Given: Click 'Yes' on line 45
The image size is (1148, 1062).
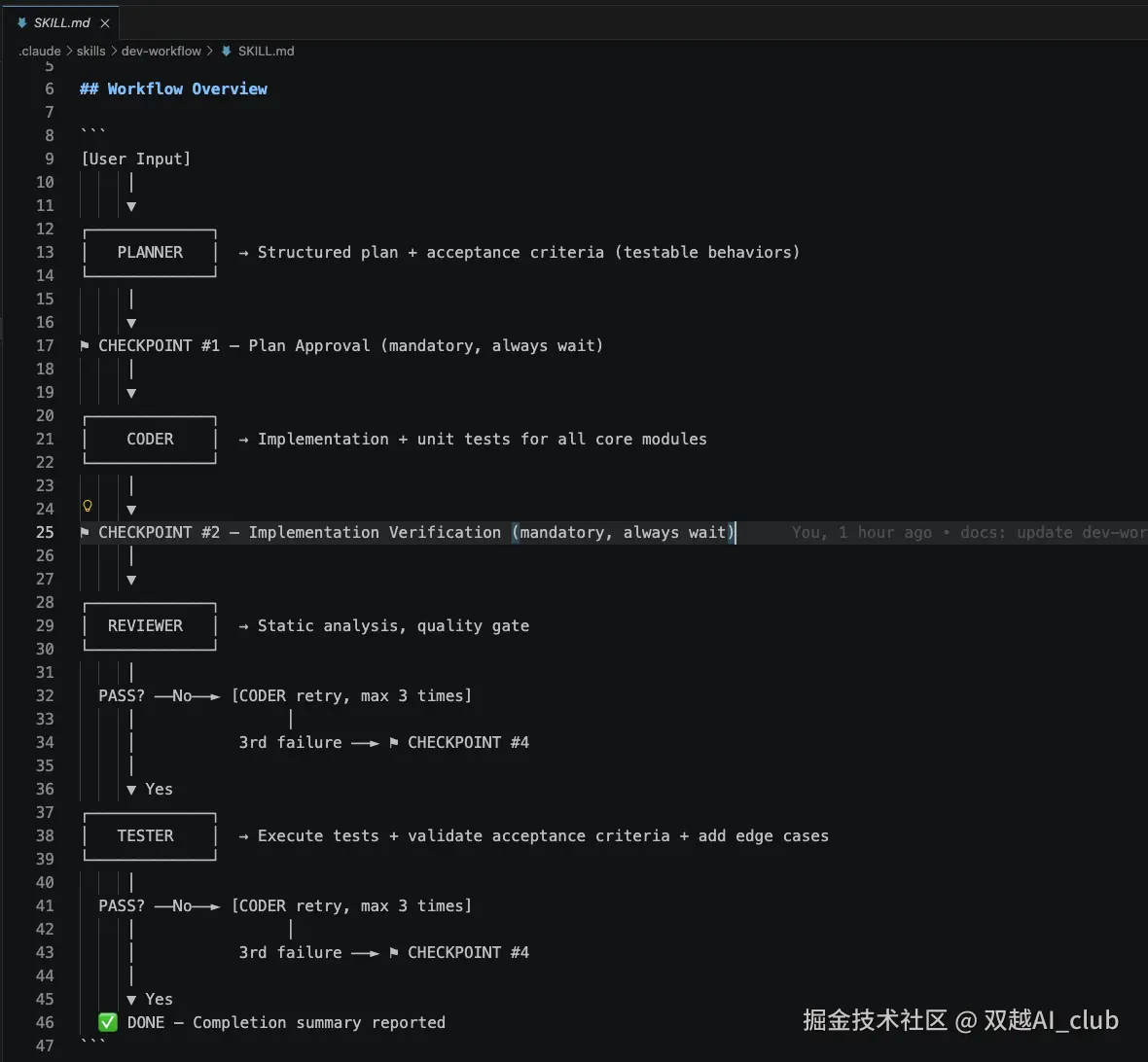Looking at the screenshot, I should click(x=159, y=999).
